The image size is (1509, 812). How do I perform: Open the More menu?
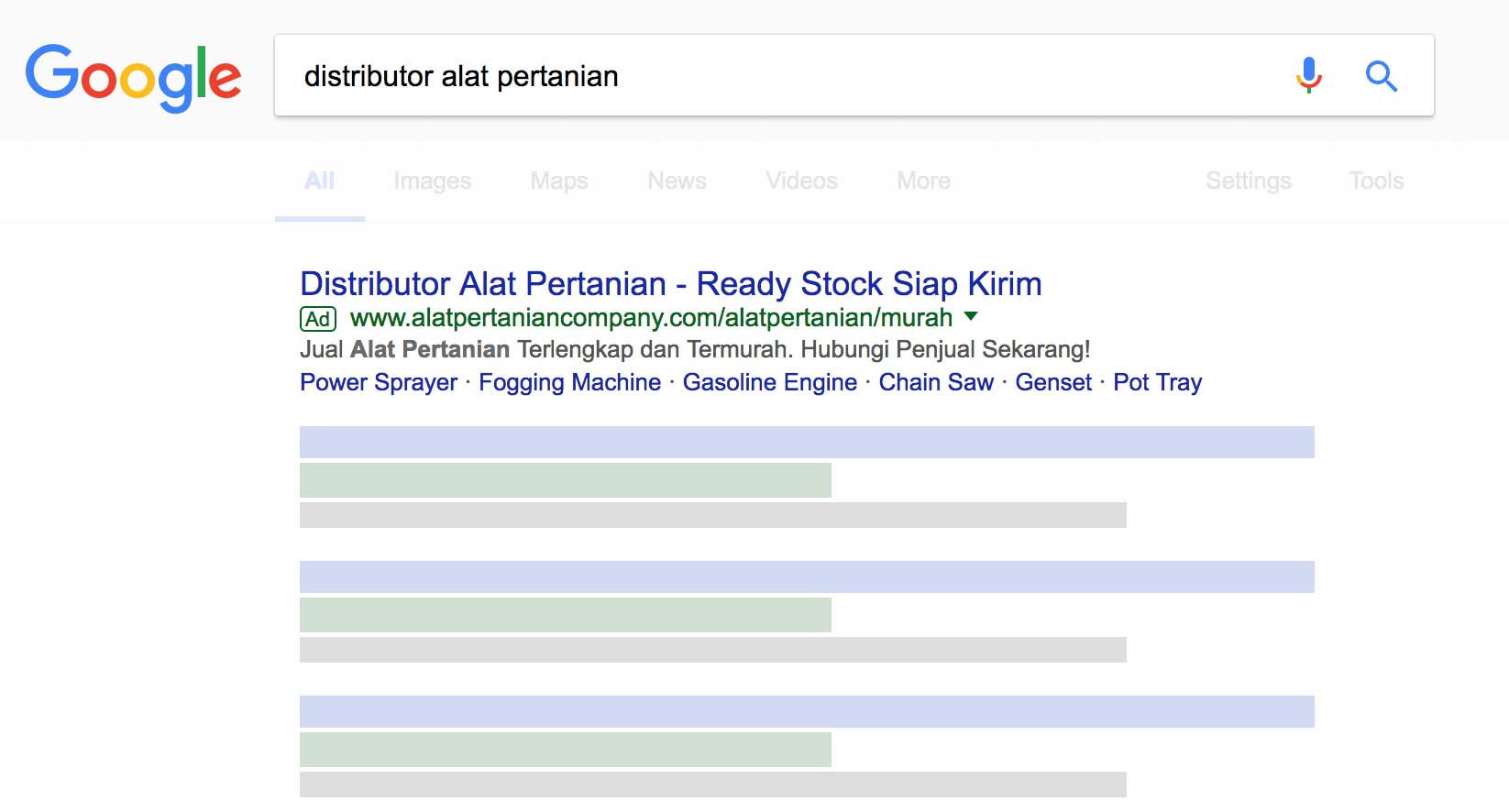click(923, 181)
